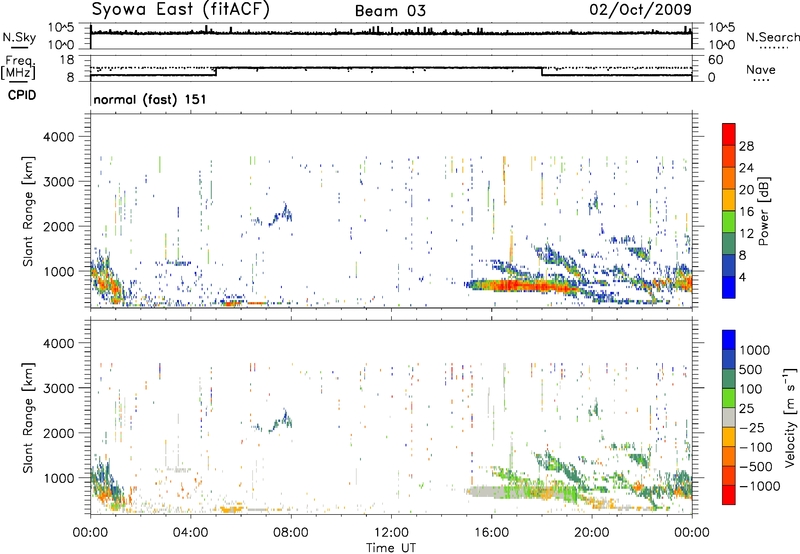This screenshot has height=554, width=800.
Task: Click the '16:00' time axis label
Action: click(x=491, y=533)
